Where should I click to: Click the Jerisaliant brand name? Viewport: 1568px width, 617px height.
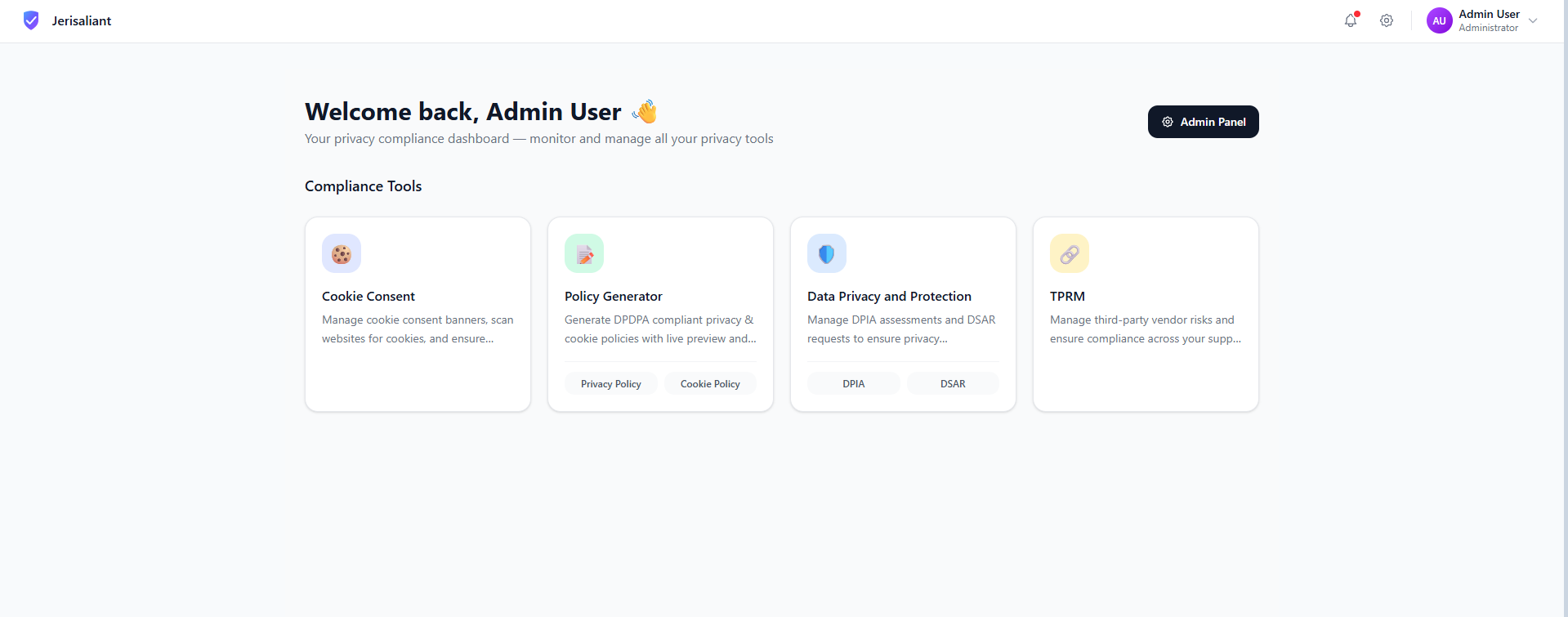(x=82, y=20)
